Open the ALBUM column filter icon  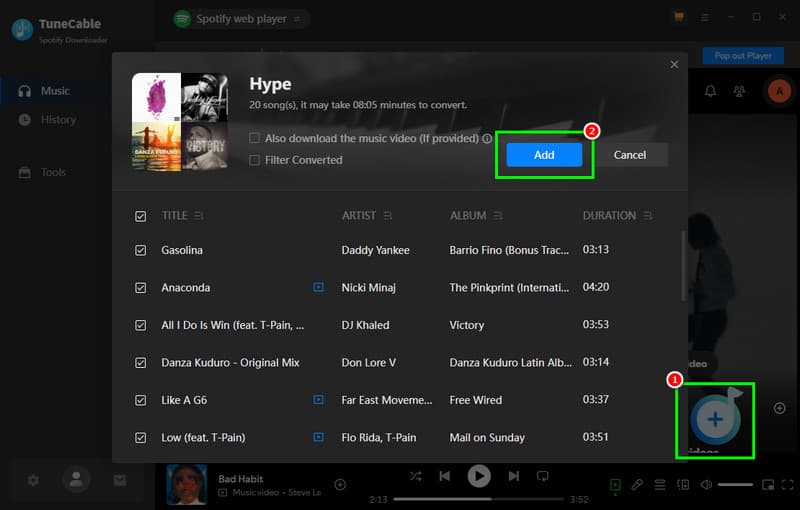click(x=498, y=216)
